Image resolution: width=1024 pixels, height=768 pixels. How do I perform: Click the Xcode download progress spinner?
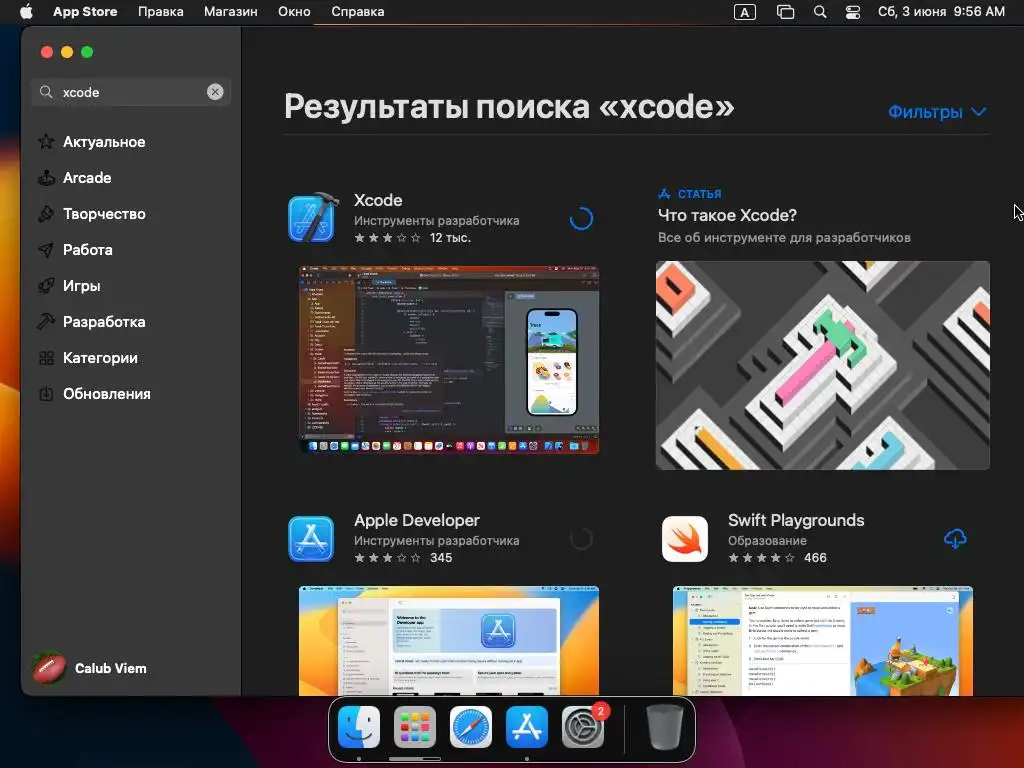click(581, 218)
